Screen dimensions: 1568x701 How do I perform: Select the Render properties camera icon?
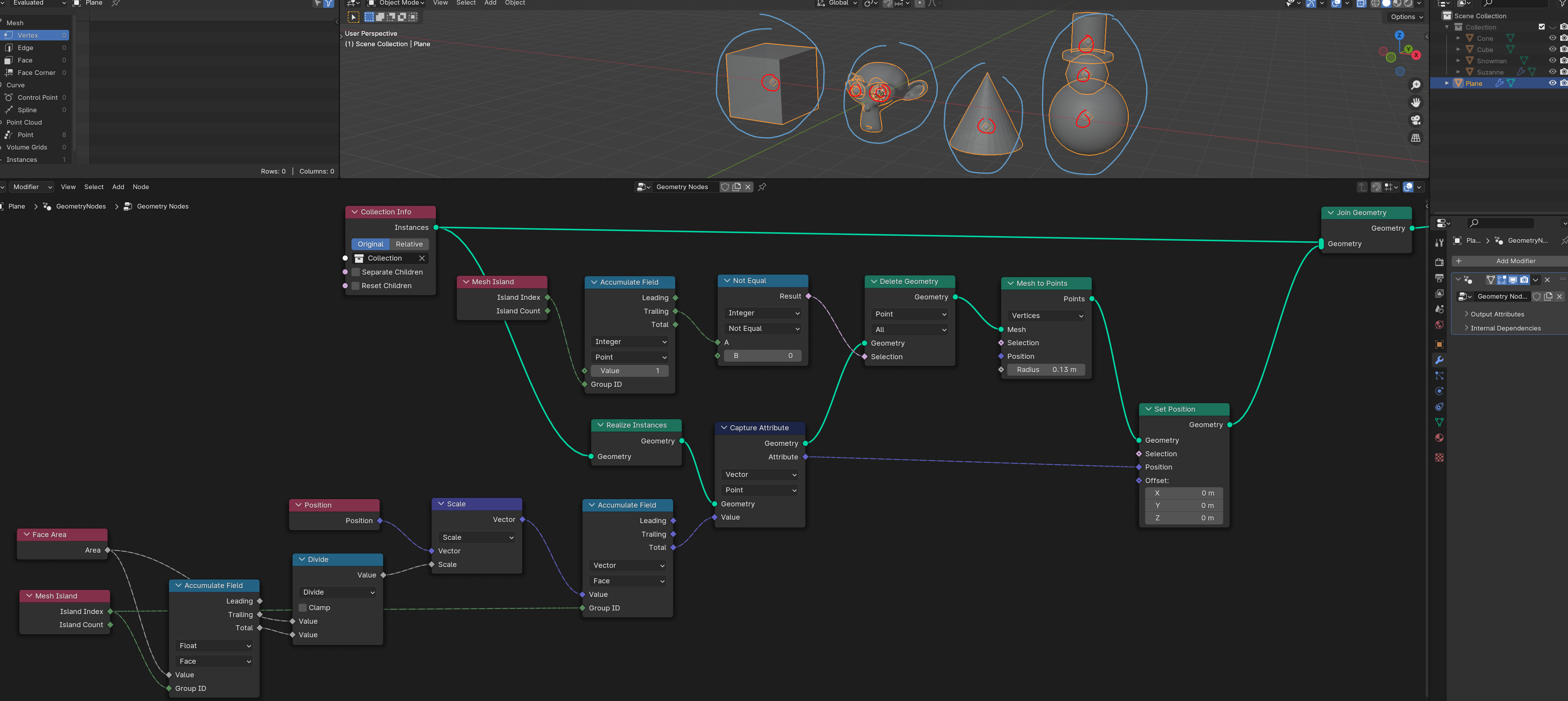(1439, 262)
